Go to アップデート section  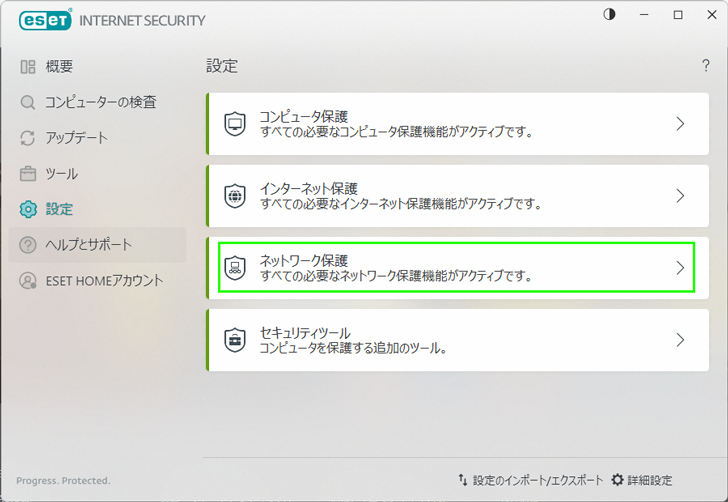(77, 138)
